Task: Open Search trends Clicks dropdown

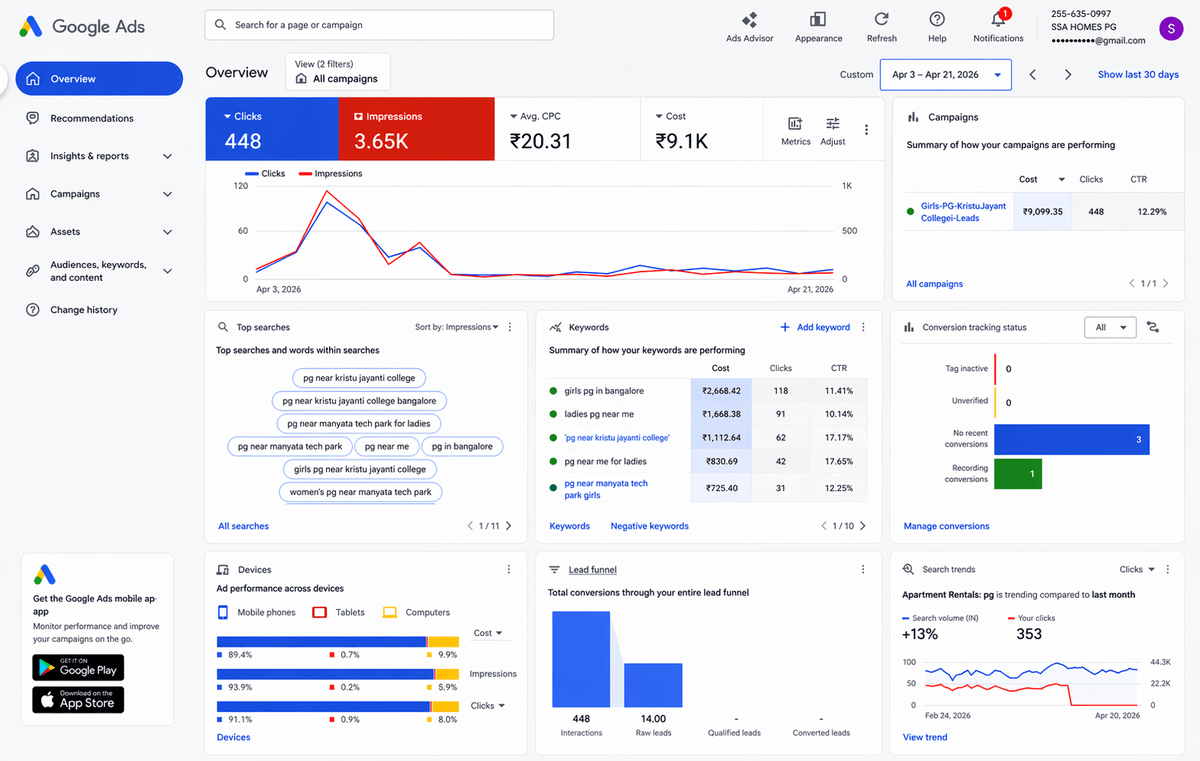Action: pyautogui.click(x=1137, y=569)
